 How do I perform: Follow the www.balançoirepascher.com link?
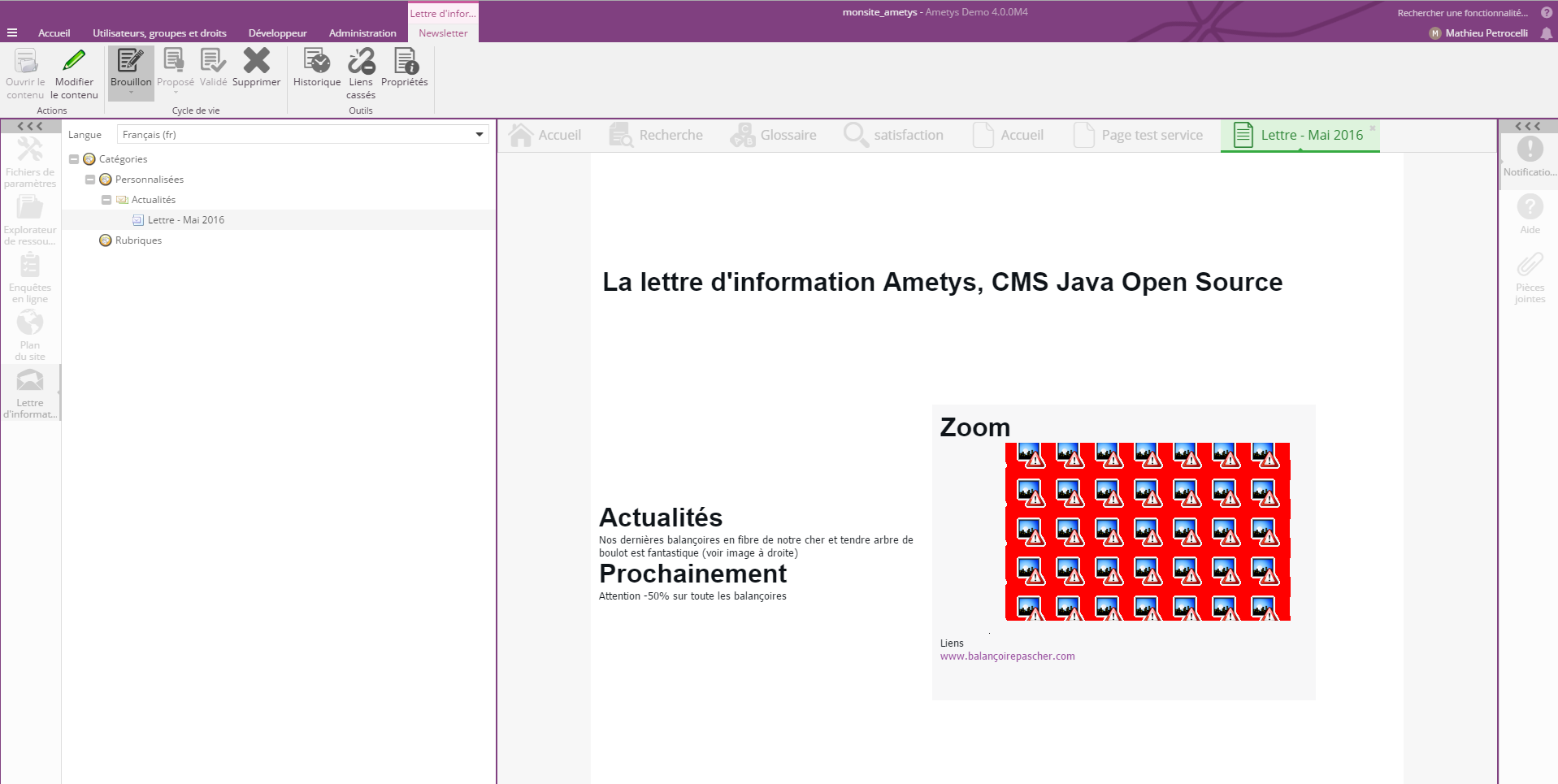point(1007,656)
